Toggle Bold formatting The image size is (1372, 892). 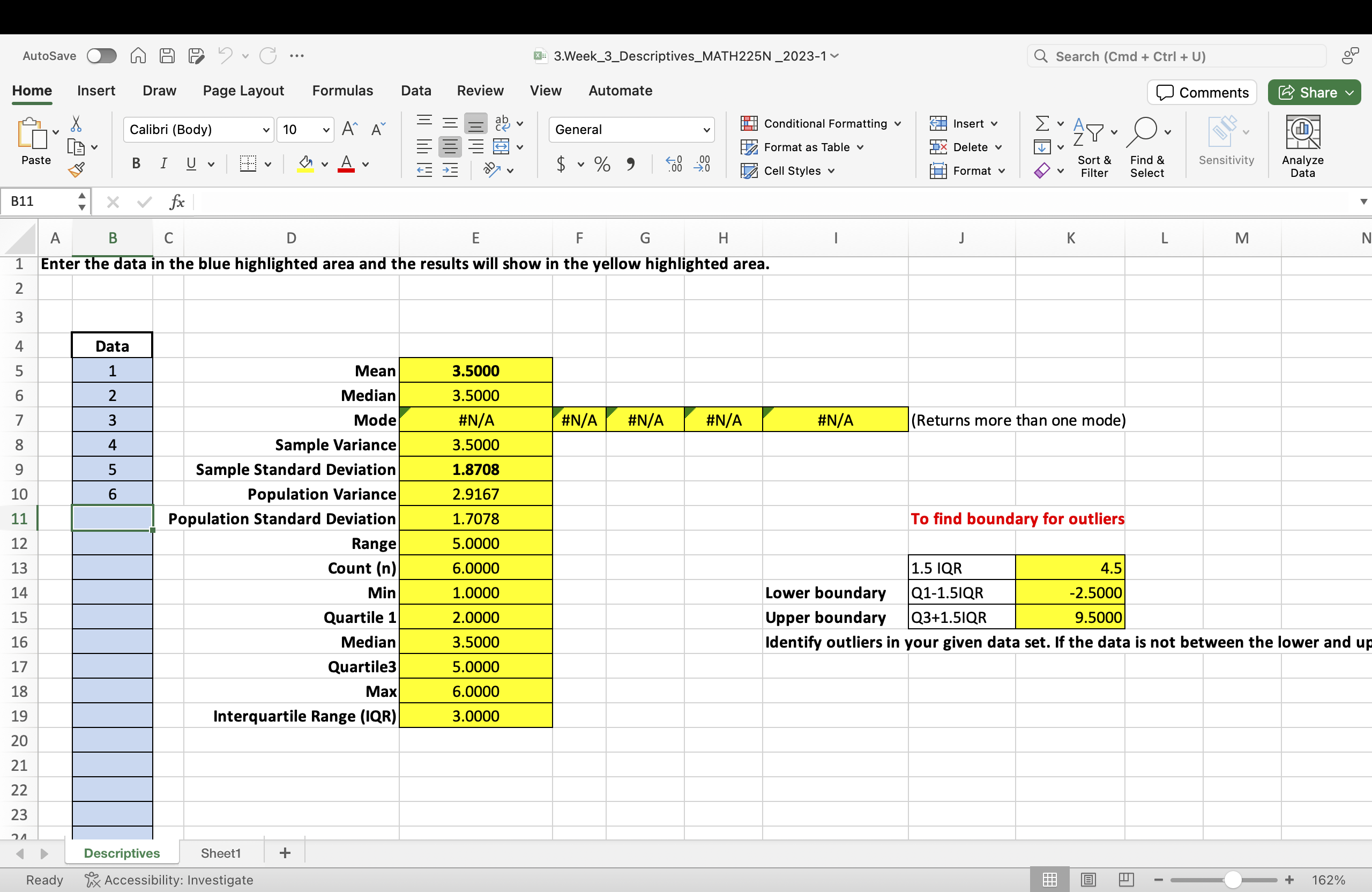click(136, 163)
